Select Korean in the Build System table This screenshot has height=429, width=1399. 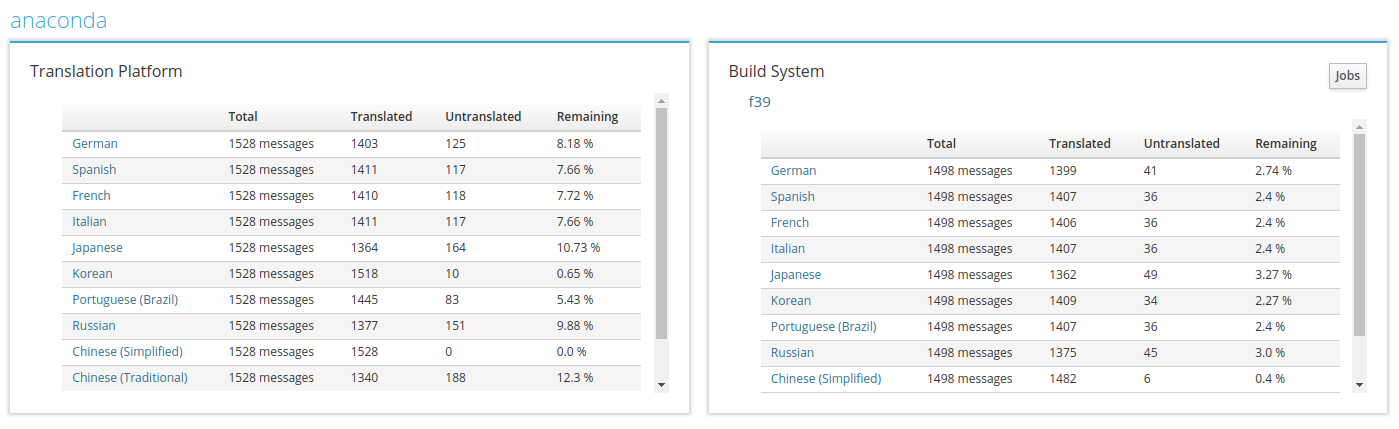point(791,301)
